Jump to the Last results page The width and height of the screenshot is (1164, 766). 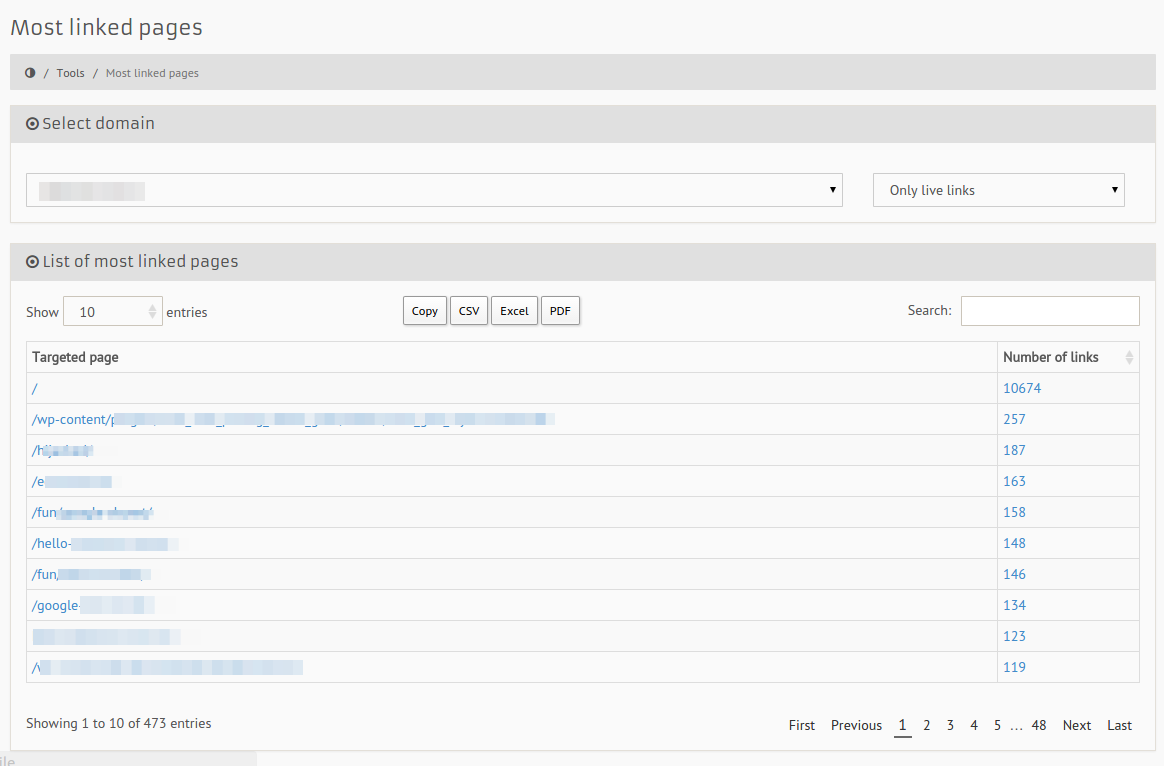[1119, 725]
